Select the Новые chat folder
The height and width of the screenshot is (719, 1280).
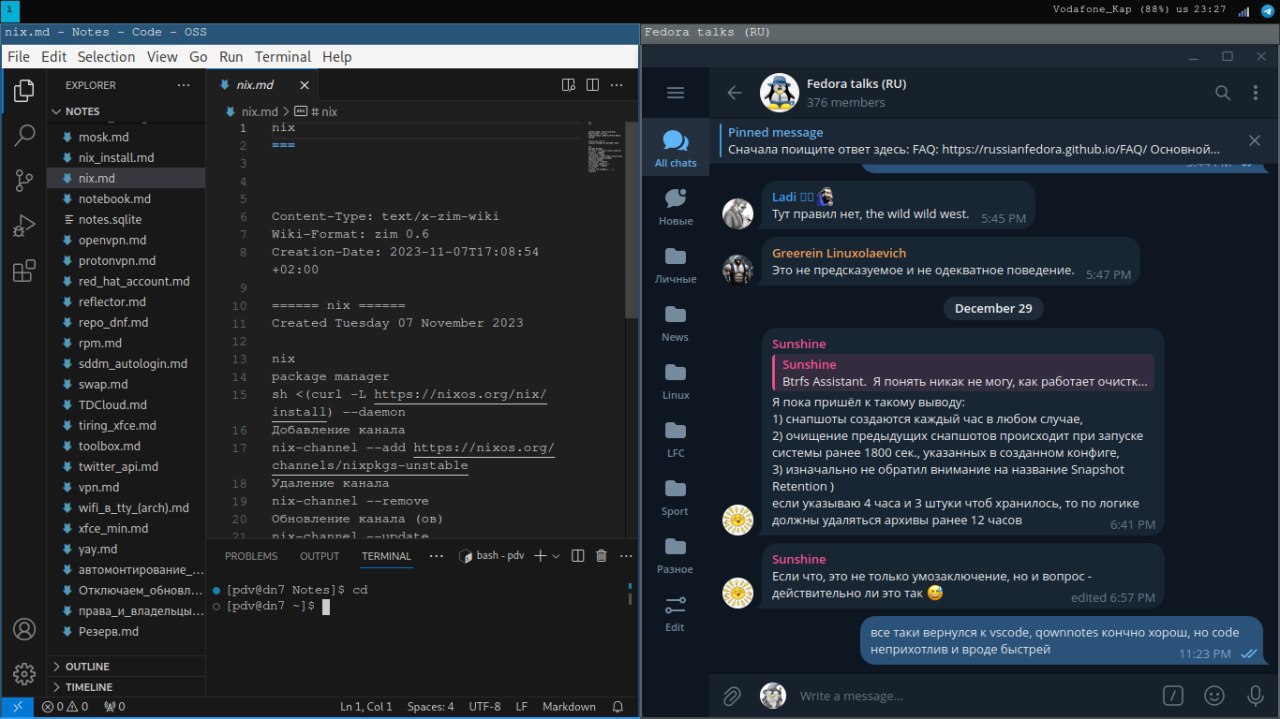click(x=675, y=206)
